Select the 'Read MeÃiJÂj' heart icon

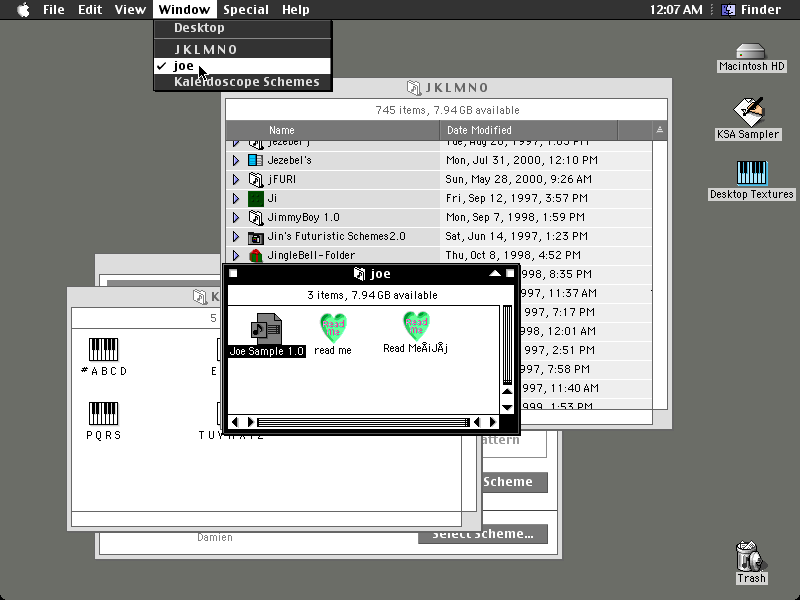pos(416,326)
